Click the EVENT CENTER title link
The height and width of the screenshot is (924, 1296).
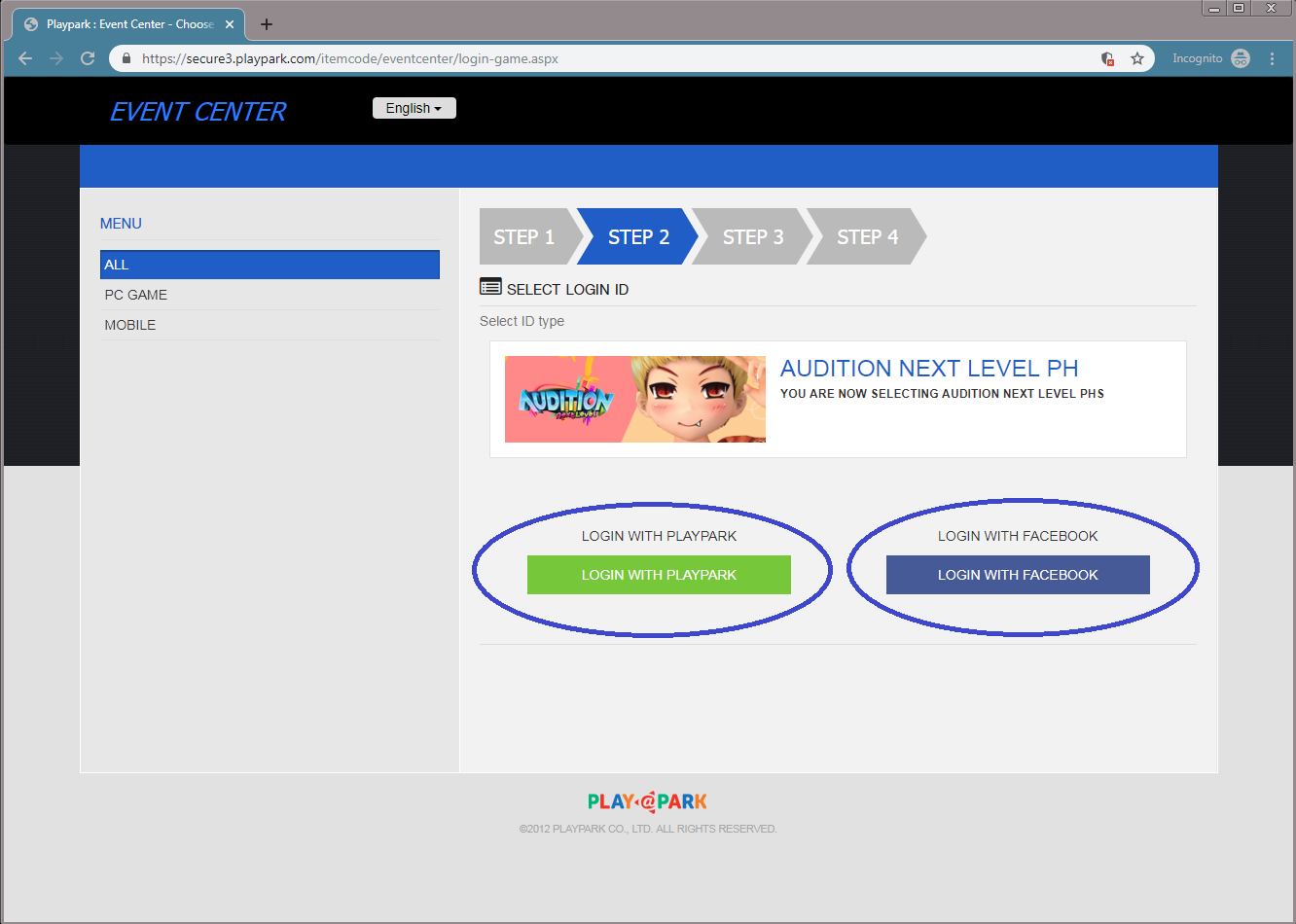click(198, 112)
